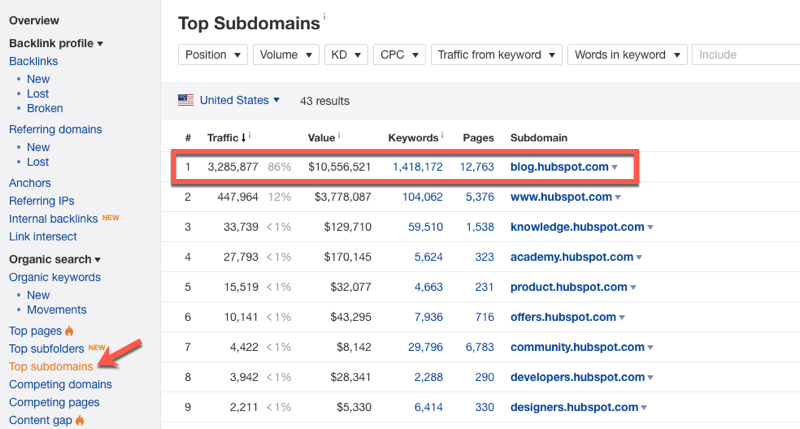The width and height of the screenshot is (800, 429).
Task: Open Anchors report in sidebar
Action: pos(30,183)
